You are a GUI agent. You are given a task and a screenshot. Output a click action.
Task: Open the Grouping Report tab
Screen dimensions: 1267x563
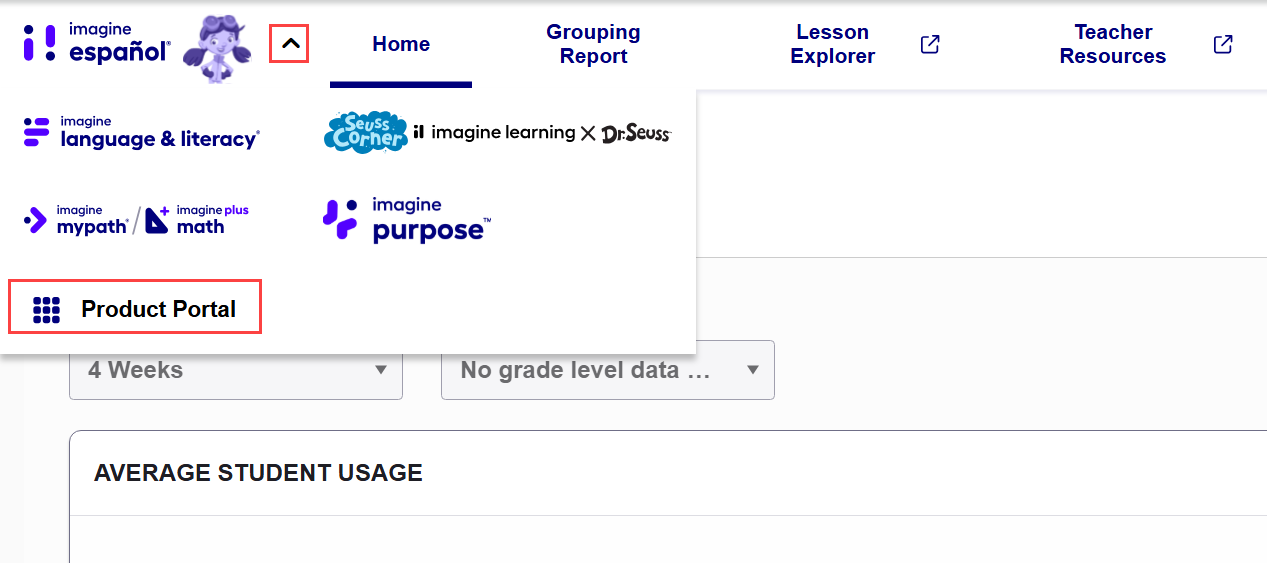593,45
